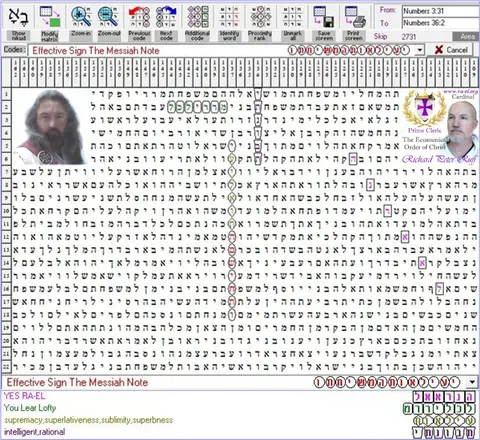Click Save screen floppy disk icon
The height and width of the screenshot is (440, 480).
(324, 17)
